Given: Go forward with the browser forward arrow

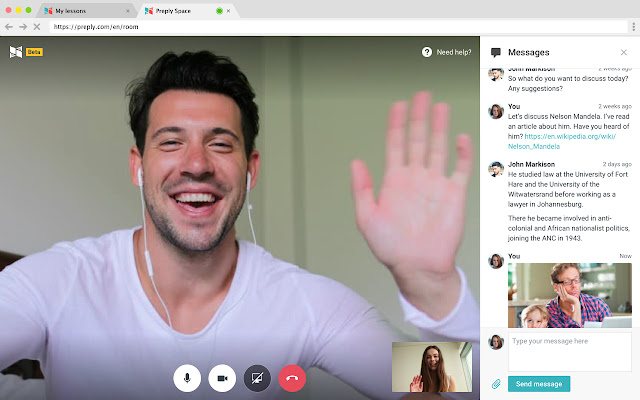Looking at the screenshot, I should point(23,27).
